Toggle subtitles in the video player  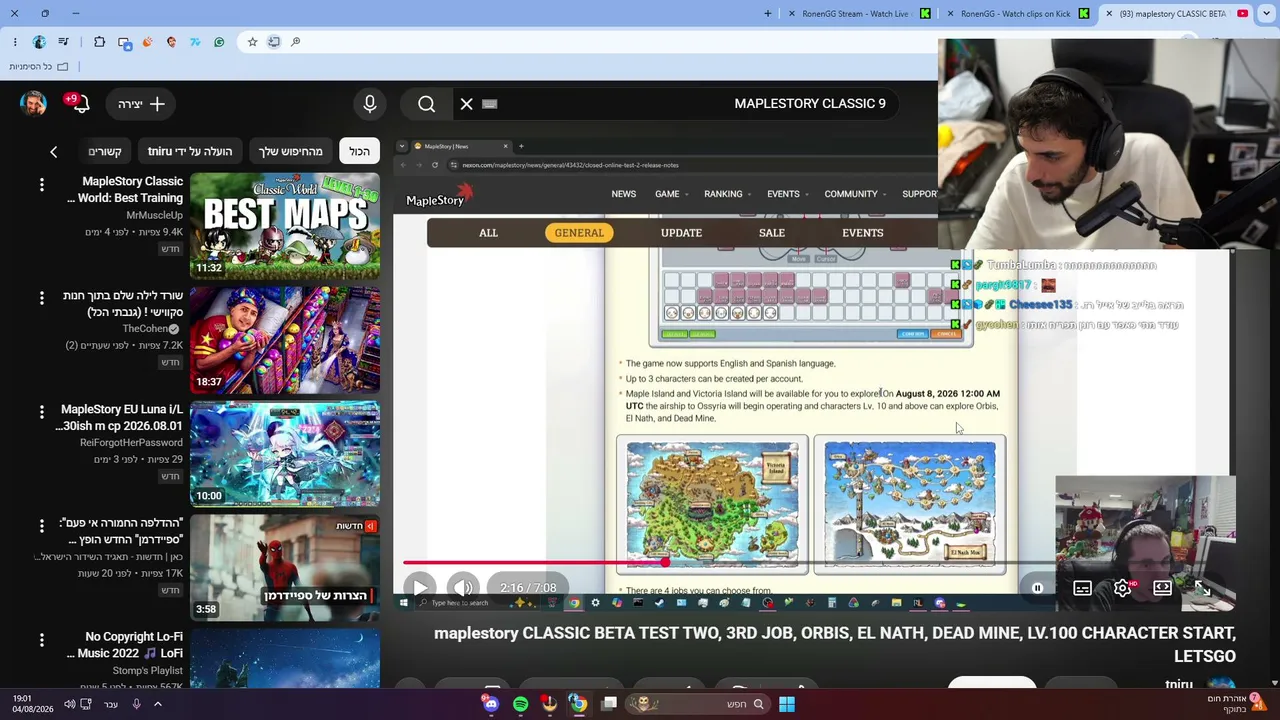(x=1082, y=588)
